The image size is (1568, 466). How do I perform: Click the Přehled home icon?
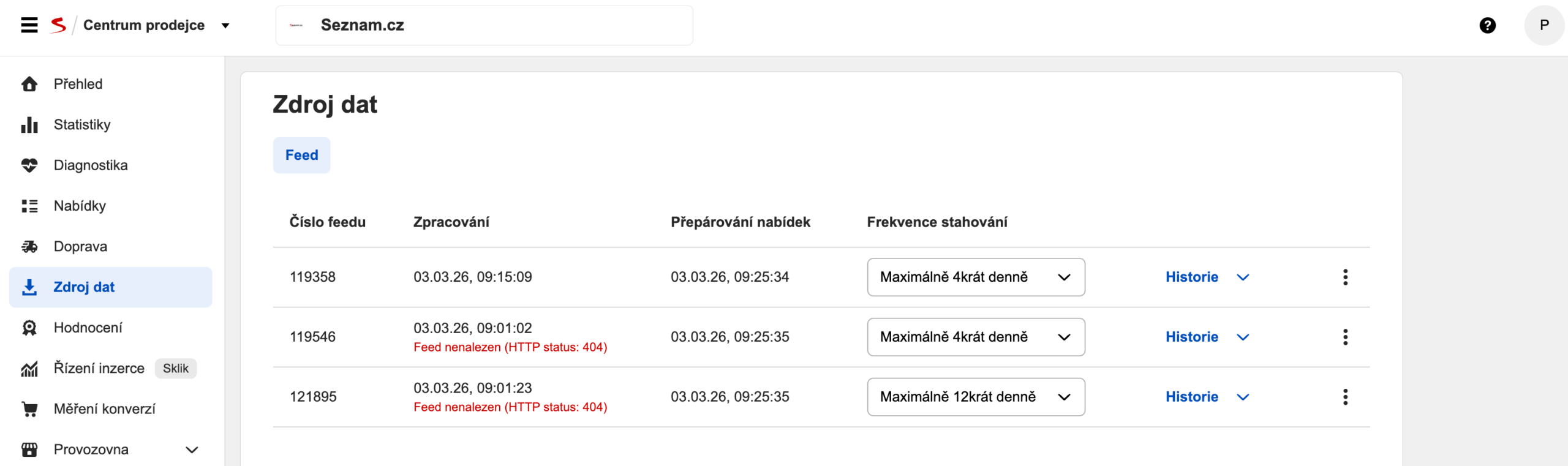coord(29,84)
